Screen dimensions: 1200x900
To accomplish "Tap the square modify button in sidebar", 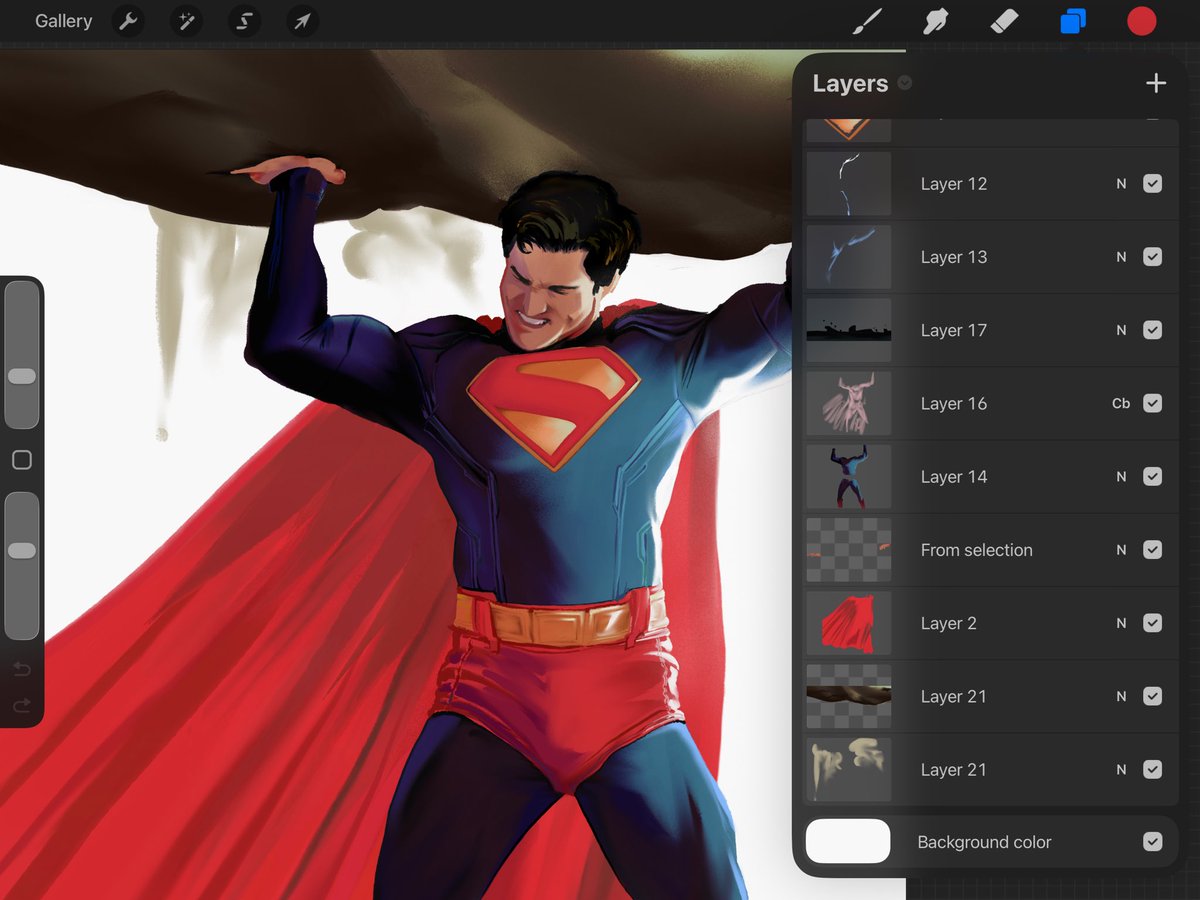I will point(21,460).
